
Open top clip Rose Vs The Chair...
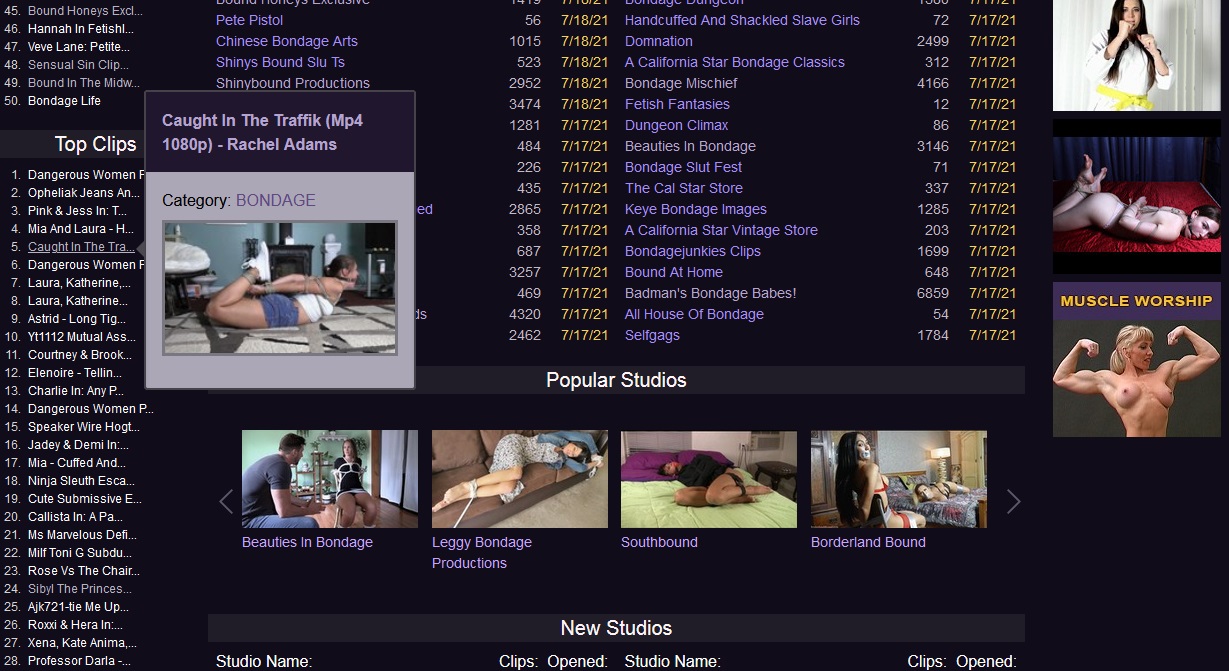pos(83,571)
